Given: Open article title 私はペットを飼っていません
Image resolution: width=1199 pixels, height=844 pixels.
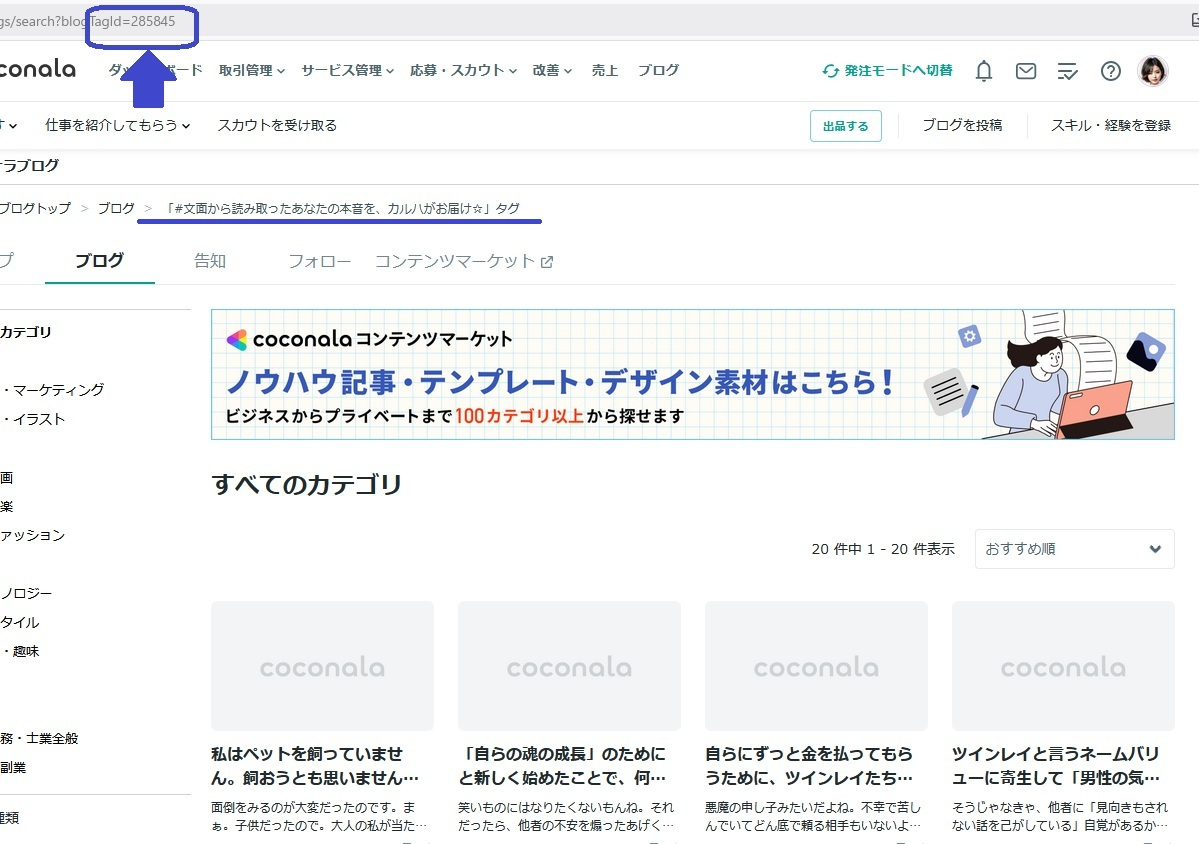Looking at the screenshot, I should [x=315, y=766].
